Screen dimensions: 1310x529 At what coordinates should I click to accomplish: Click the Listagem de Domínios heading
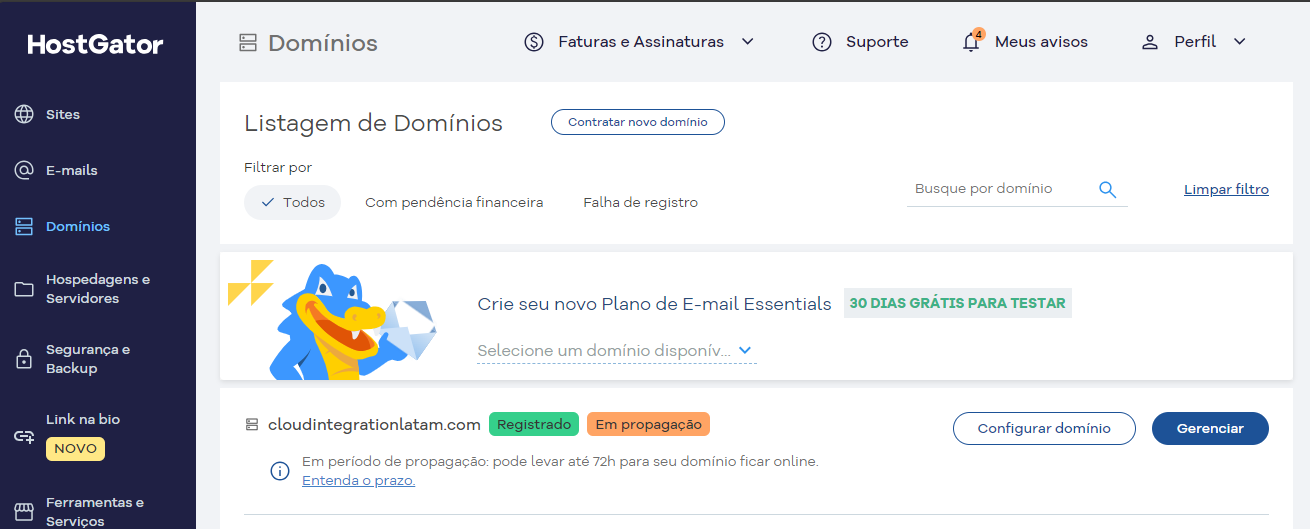[373, 123]
